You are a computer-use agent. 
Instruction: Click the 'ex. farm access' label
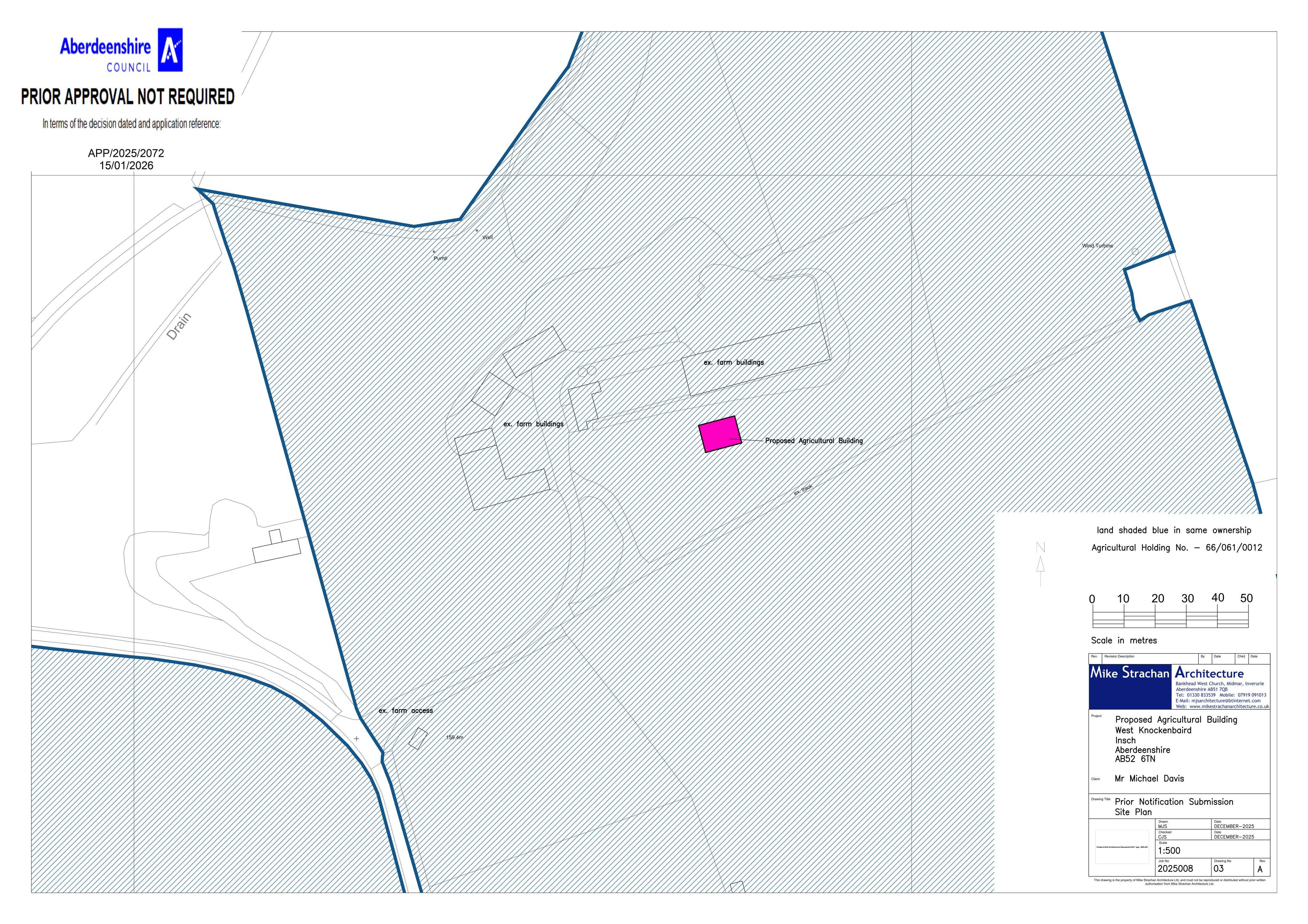coord(406,710)
